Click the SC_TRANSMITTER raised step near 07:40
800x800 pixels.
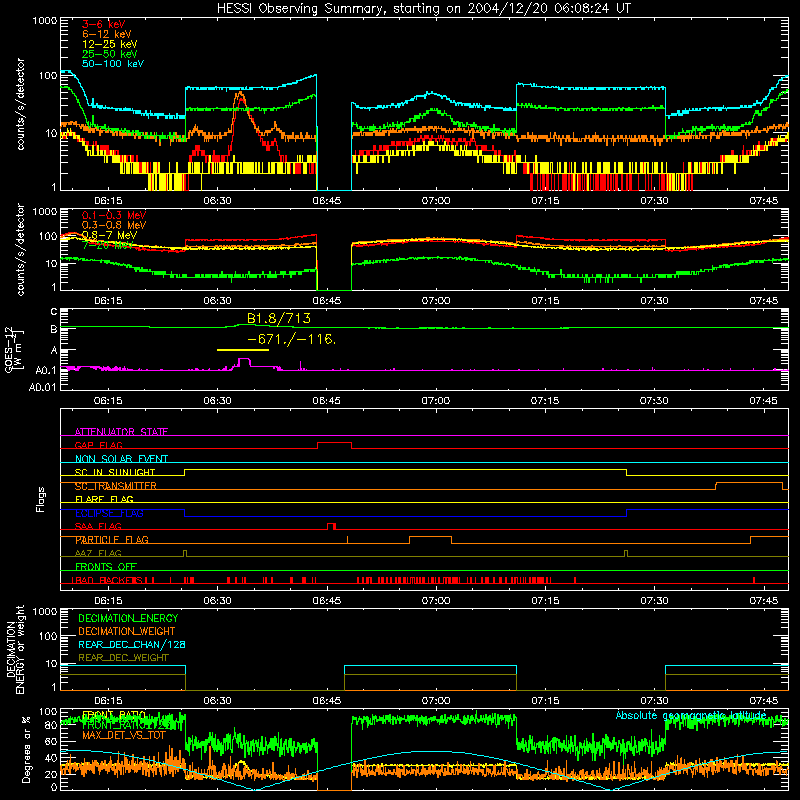(749, 483)
